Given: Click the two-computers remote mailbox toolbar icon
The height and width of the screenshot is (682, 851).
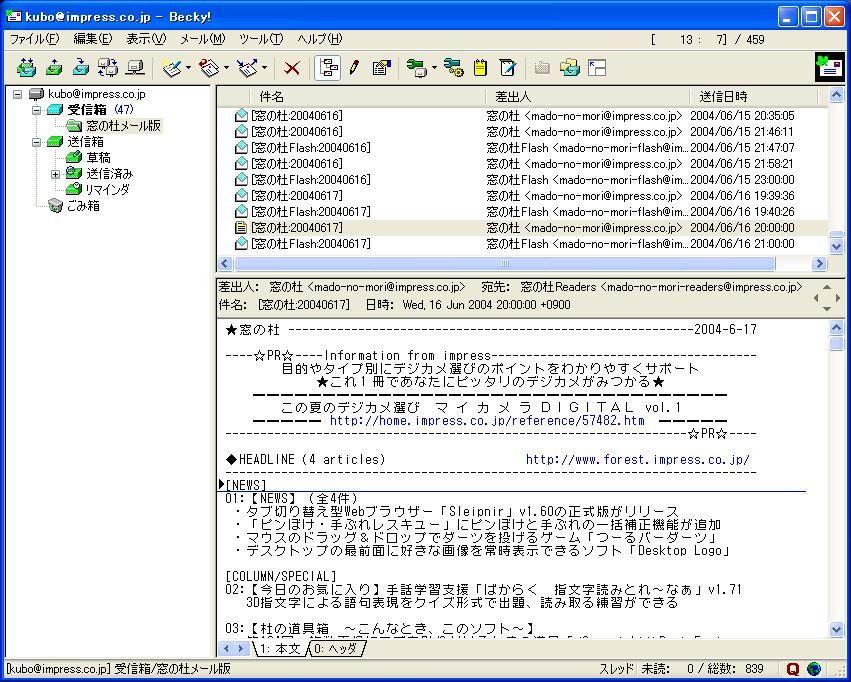Looking at the screenshot, I should [108, 68].
